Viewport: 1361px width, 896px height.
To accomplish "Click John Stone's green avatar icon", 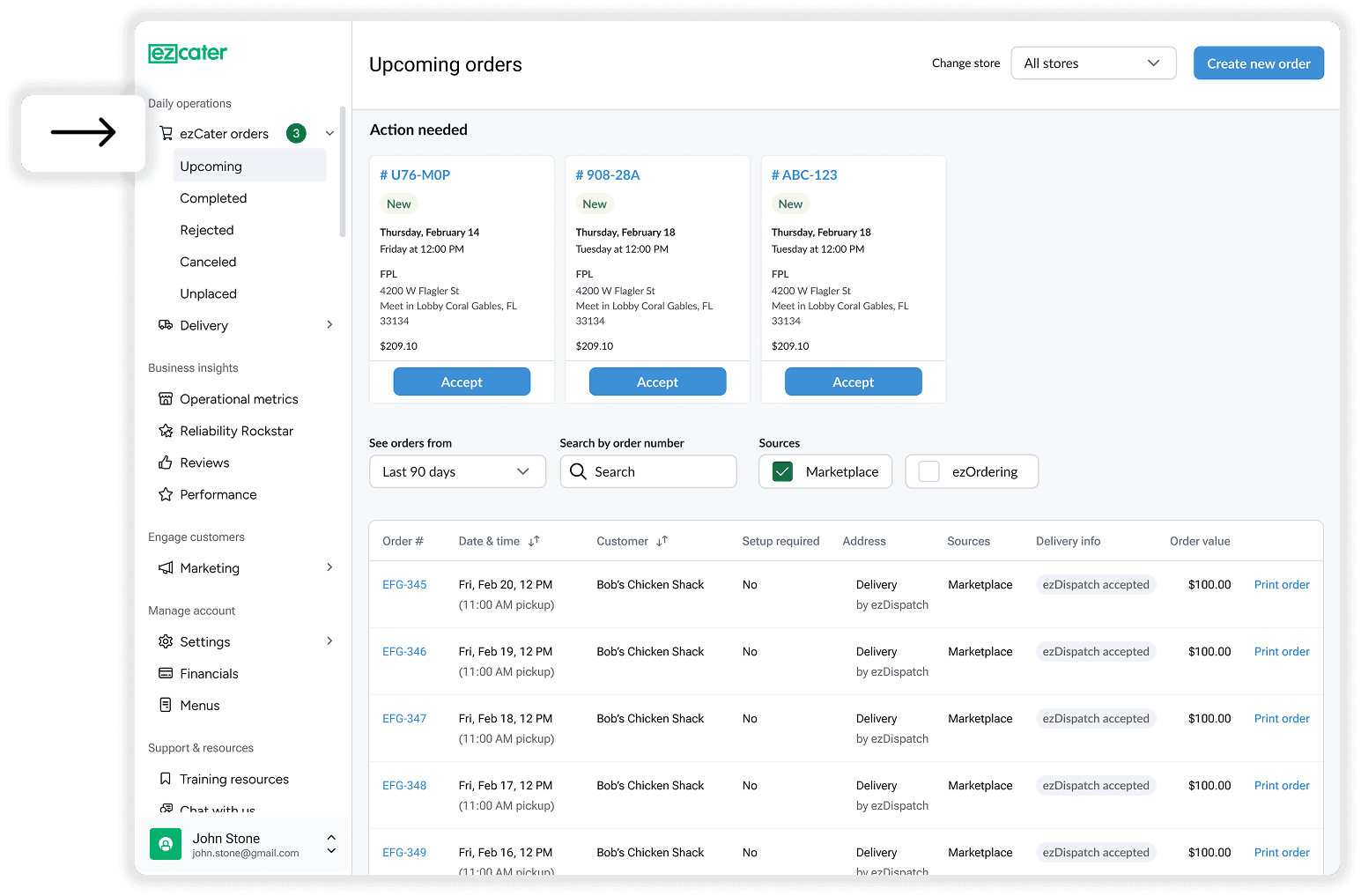I will pyautogui.click(x=166, y=844).
